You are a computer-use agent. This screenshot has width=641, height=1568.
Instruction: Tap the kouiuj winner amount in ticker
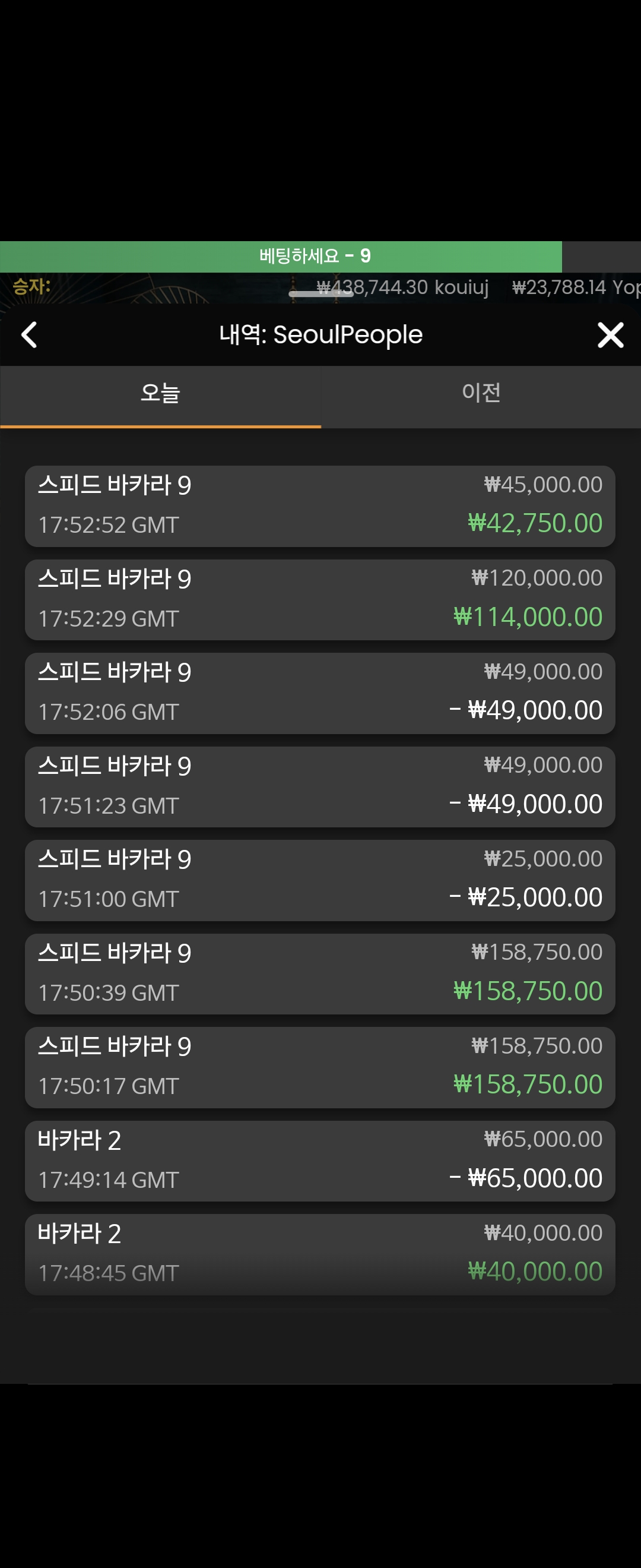(402, 287)
